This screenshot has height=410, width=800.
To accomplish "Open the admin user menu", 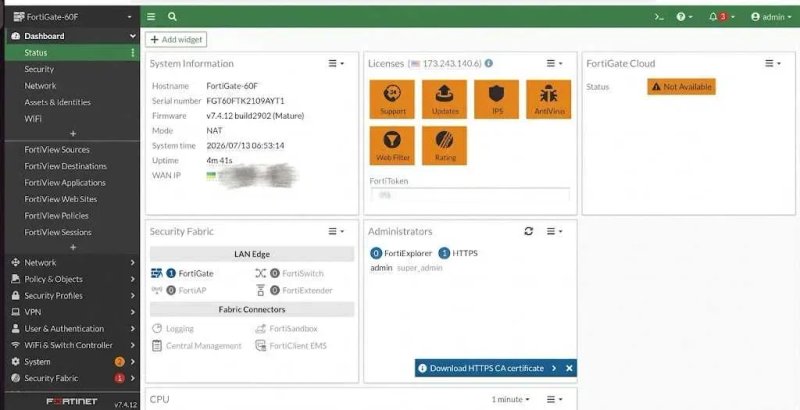I will coord(771,17).
